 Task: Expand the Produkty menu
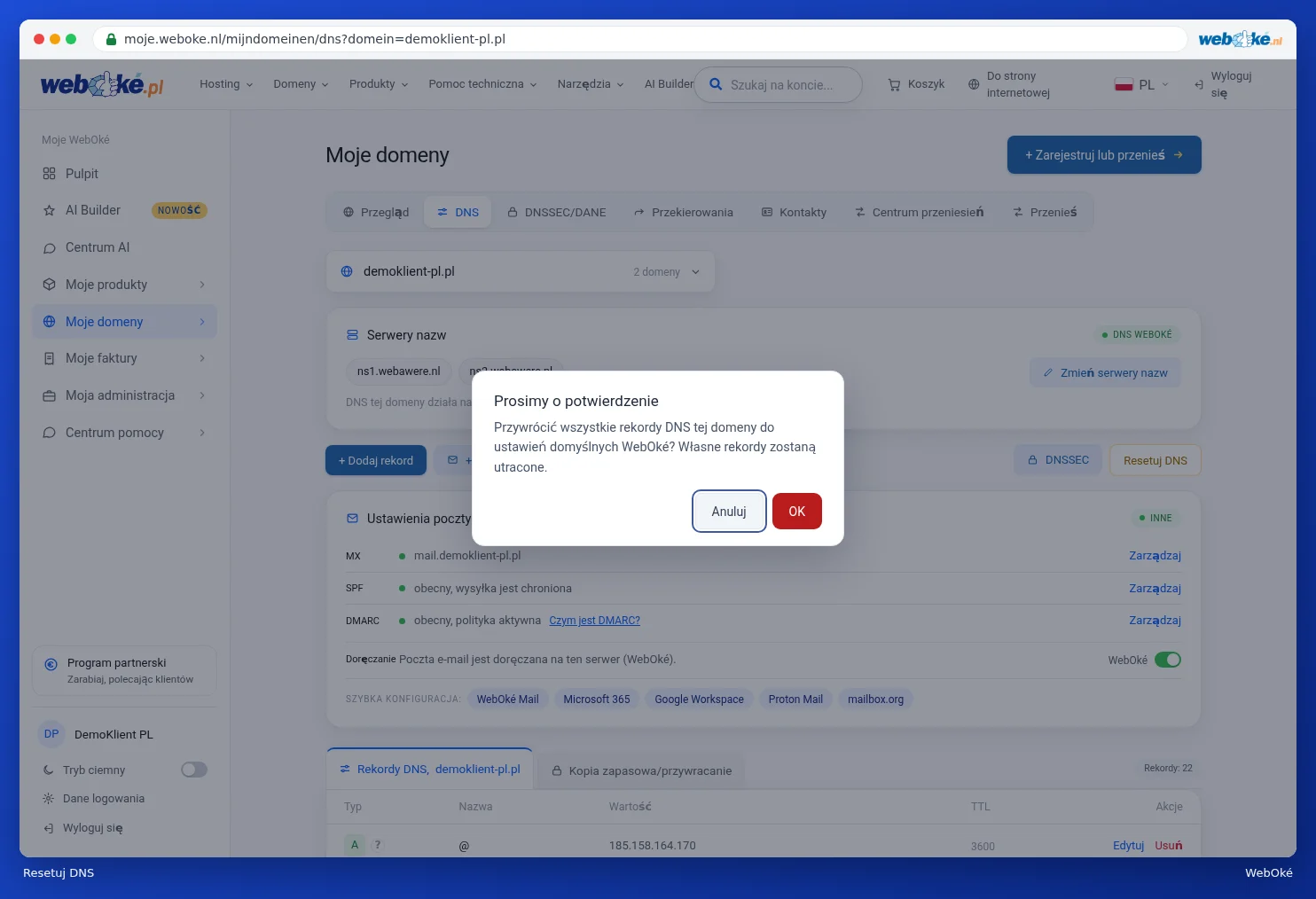pyautogui.click(x=379, y=84)
